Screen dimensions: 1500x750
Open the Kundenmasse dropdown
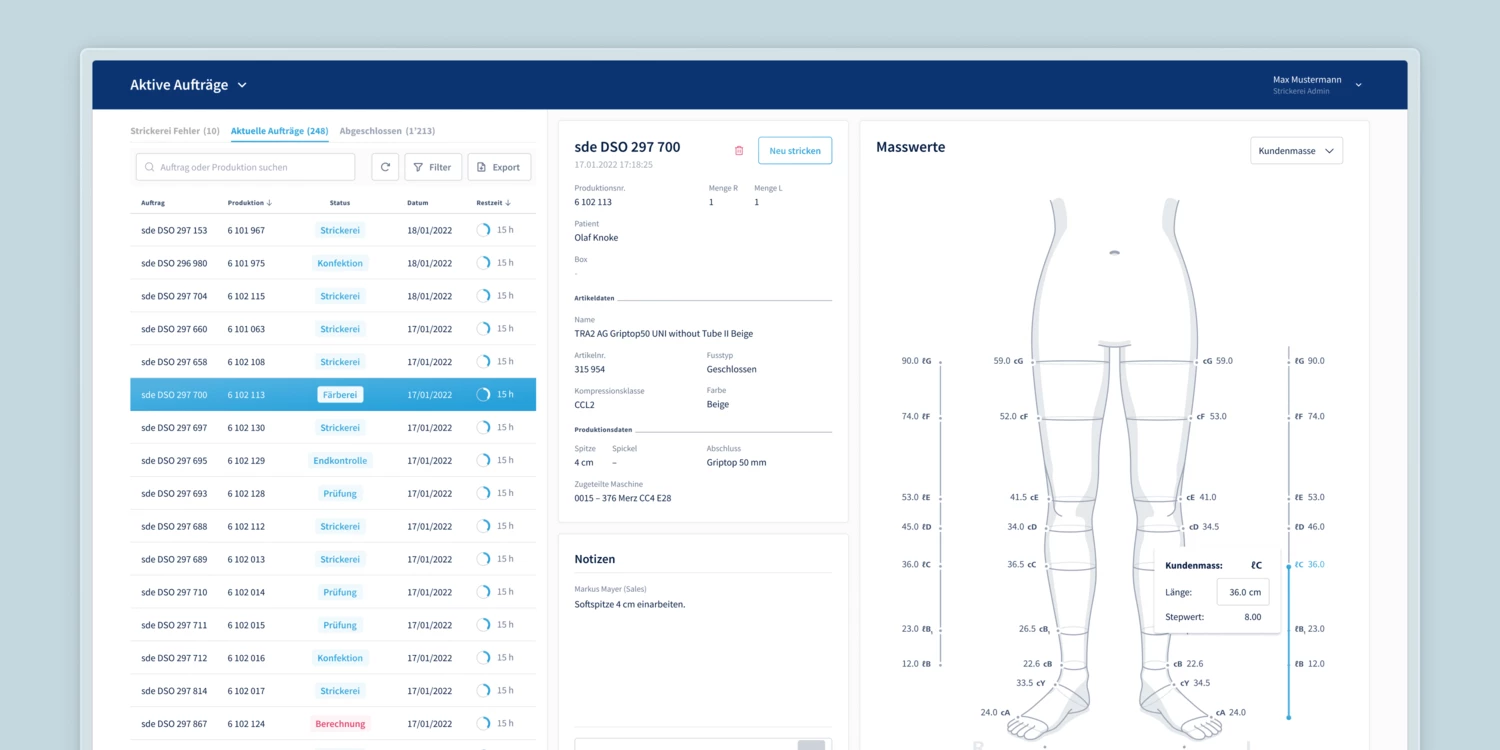[x=1296, y=151]
